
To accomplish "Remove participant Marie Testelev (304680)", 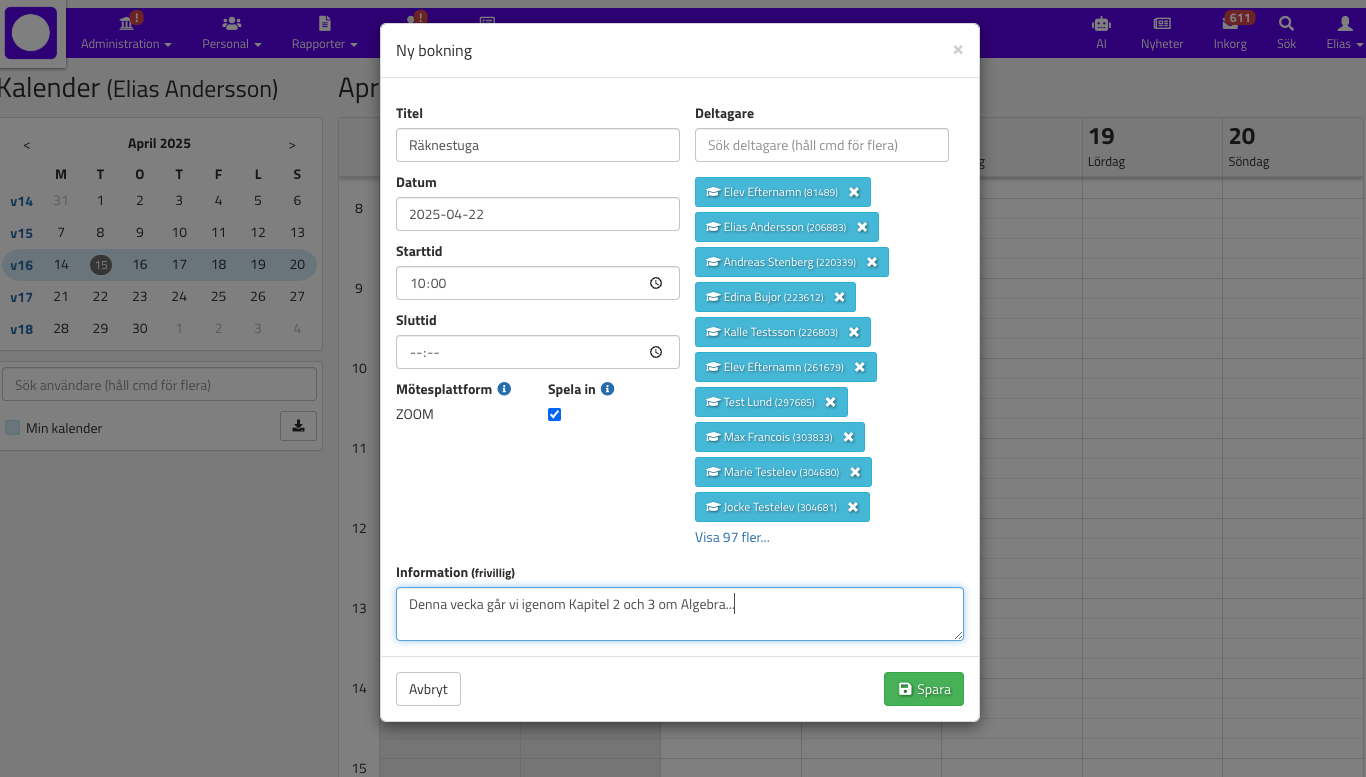I will [855, 472].
